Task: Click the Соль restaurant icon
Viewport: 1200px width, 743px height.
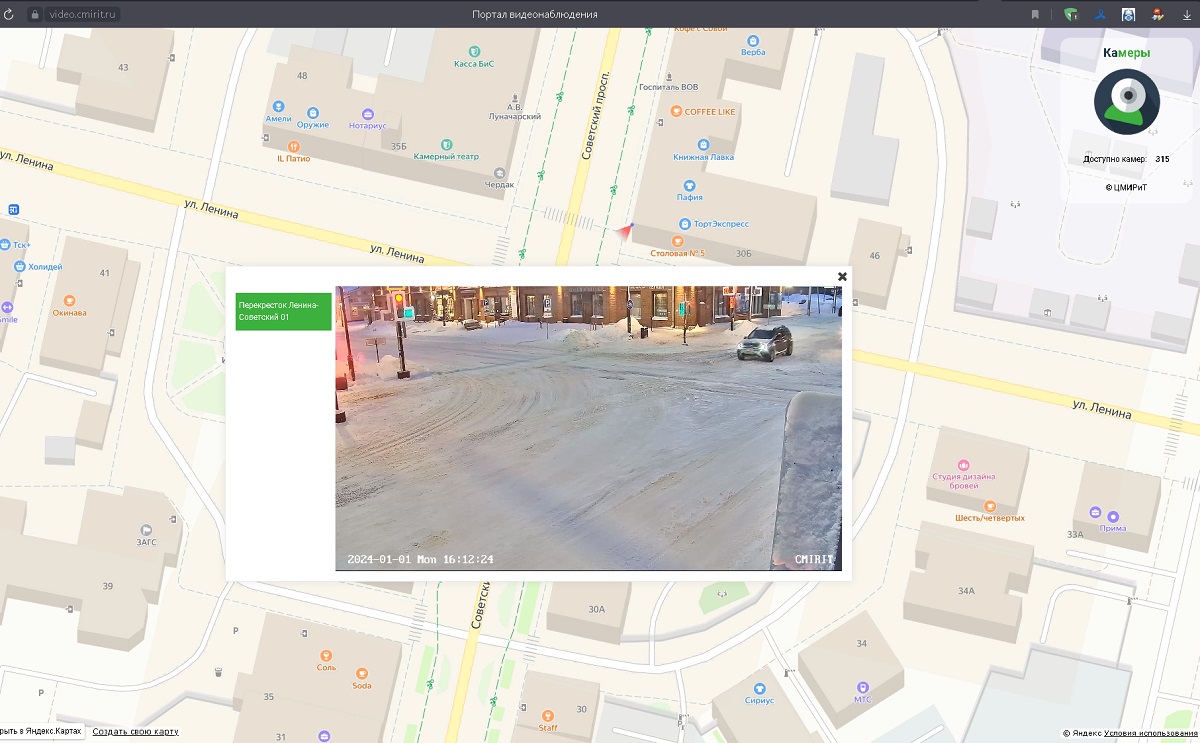Action: point(326,656)
